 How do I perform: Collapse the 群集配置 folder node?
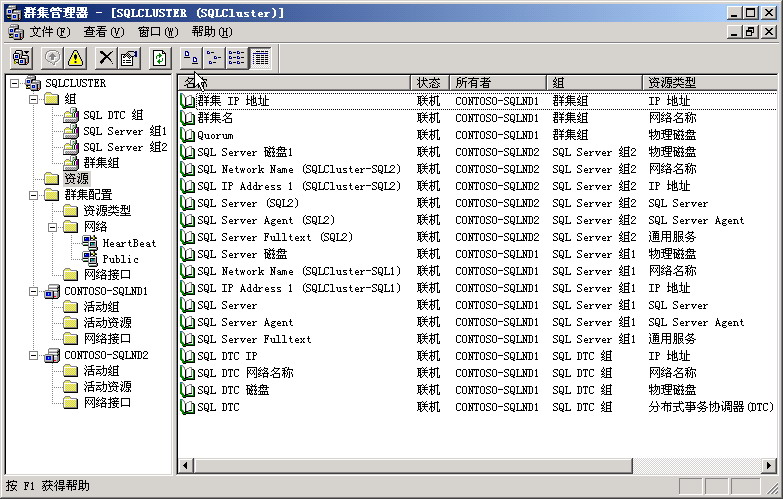click(33, 195)
